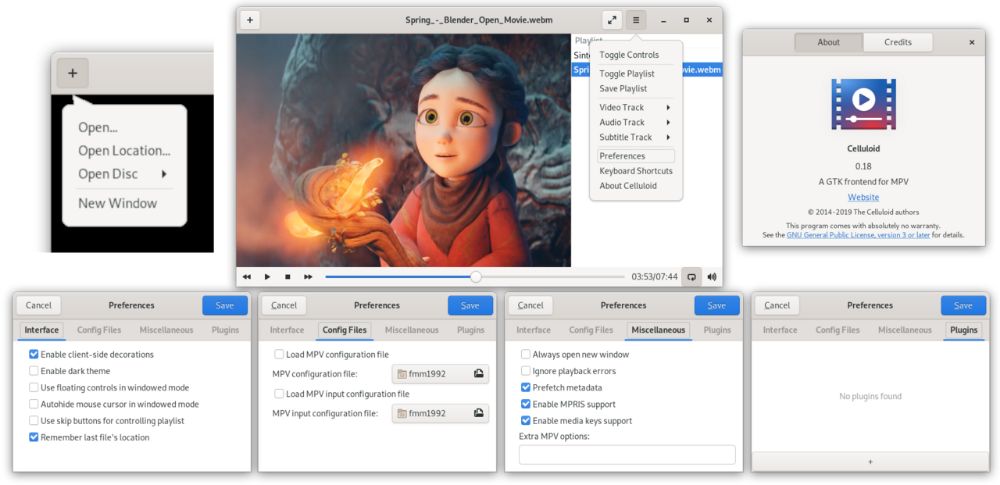Close the About dialog
This screenshot has width=1000, height=485.
972,42
